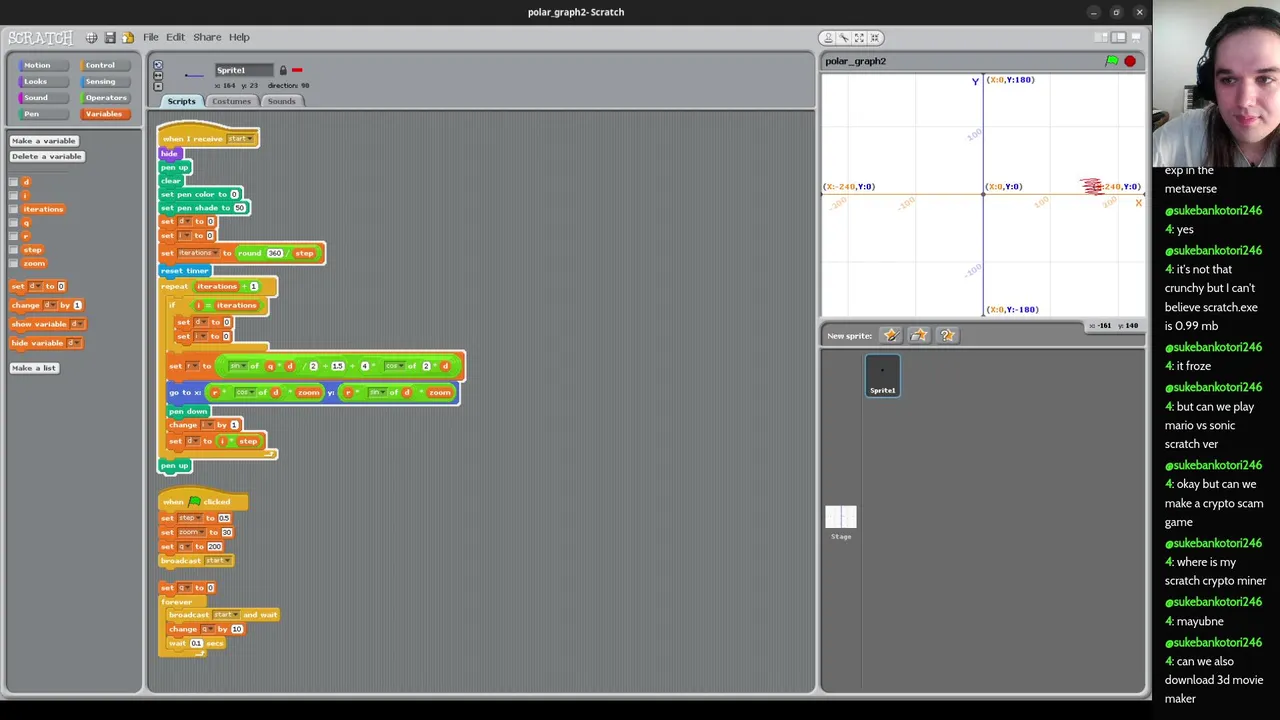
Task: Get a surprise sprite
Action: click(x=947, y=335)
